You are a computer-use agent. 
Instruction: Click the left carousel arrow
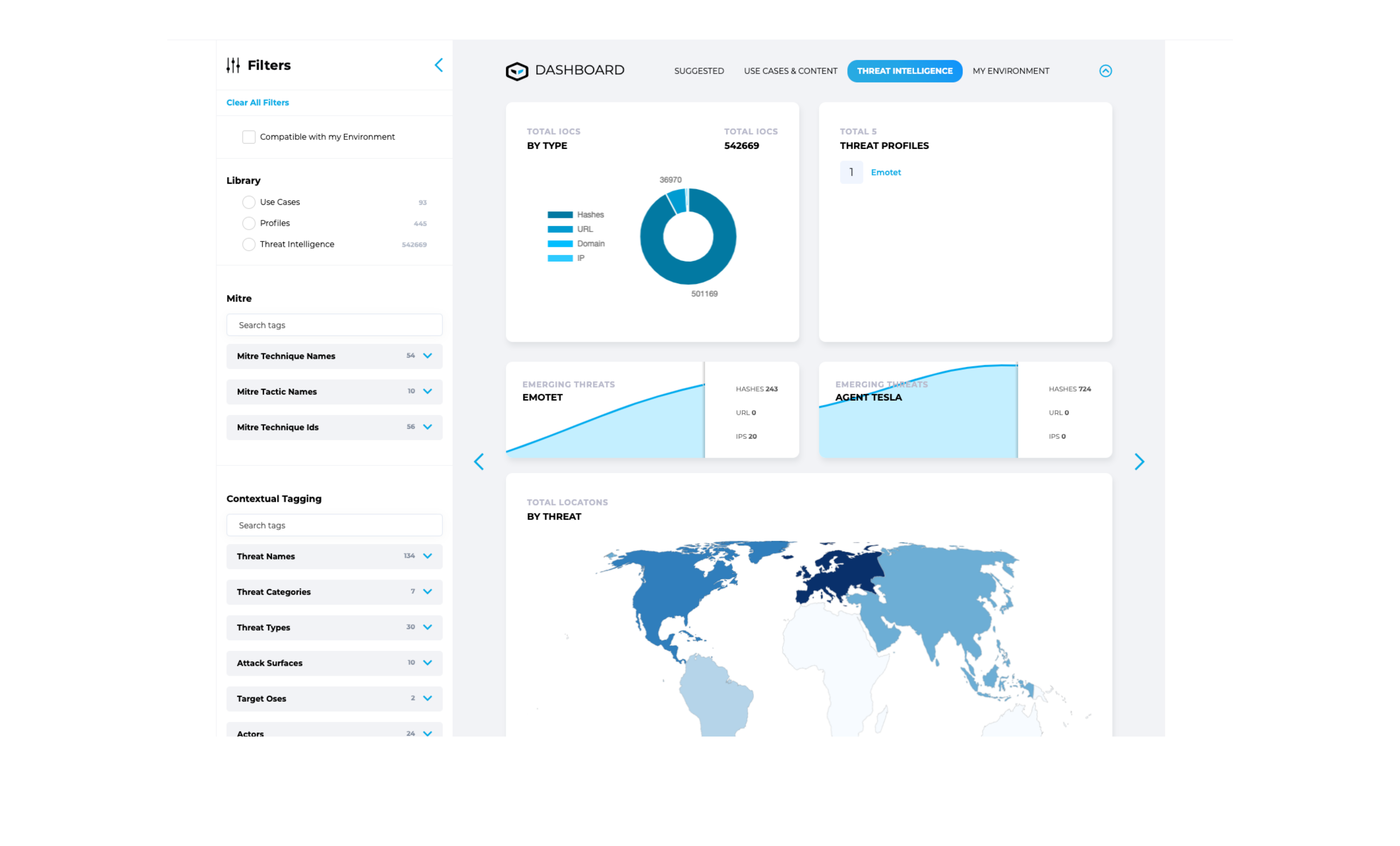pyautogui.click(x=479, y=461)
